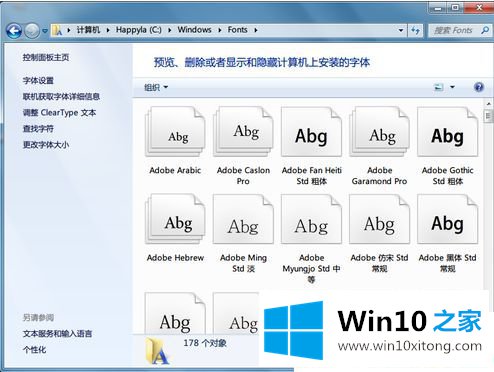Select Adobe Fan Heiti Std font icon
Image resolution: width=494 pixels, height=372 pixels.
click(x=311, y=132)
